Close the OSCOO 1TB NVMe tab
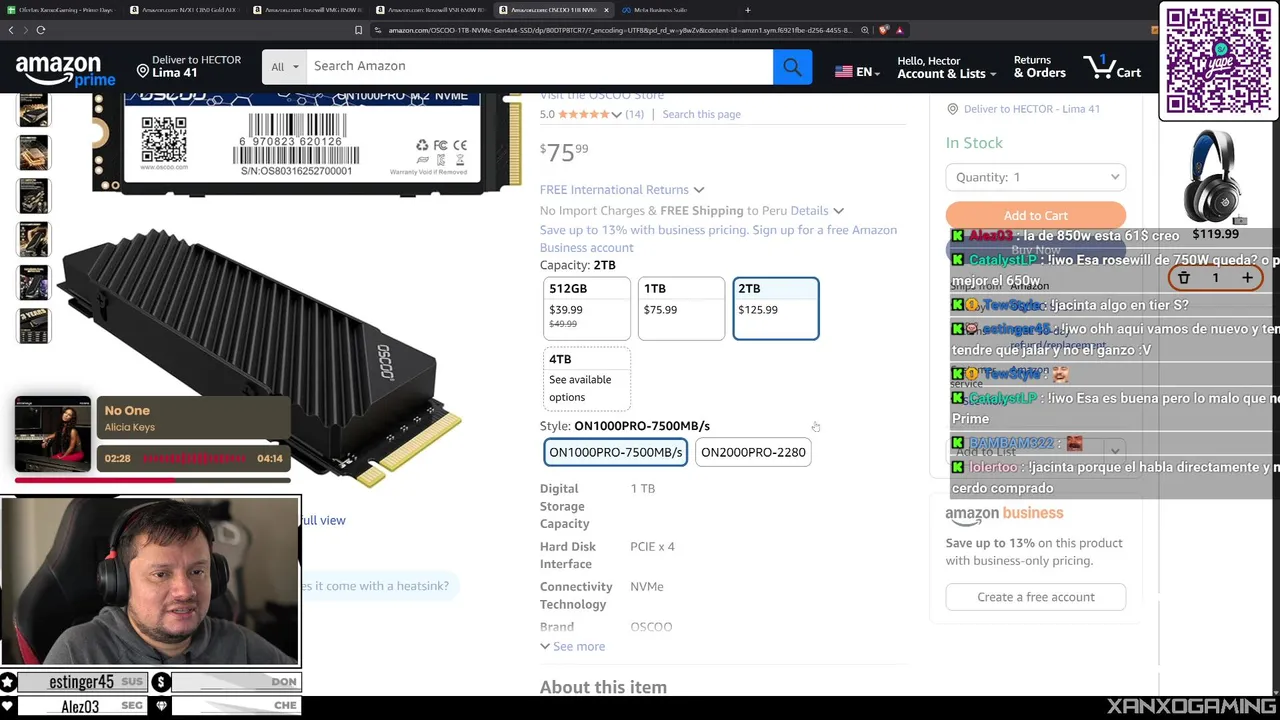 click(606, 10)
